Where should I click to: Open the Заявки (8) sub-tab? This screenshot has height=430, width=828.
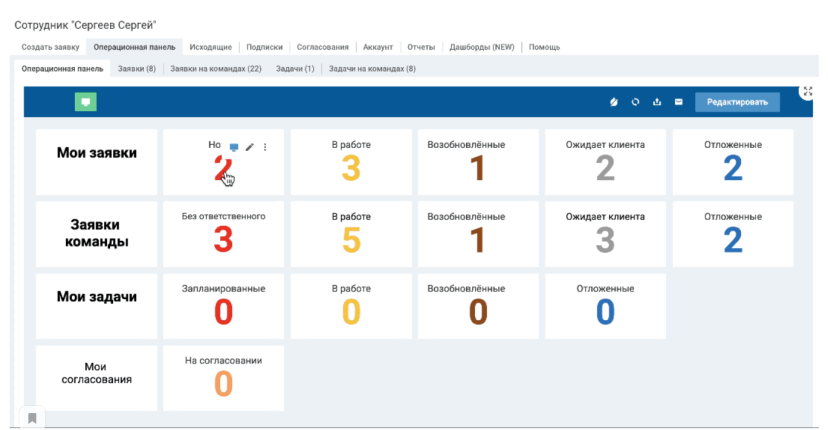[137, 69]
